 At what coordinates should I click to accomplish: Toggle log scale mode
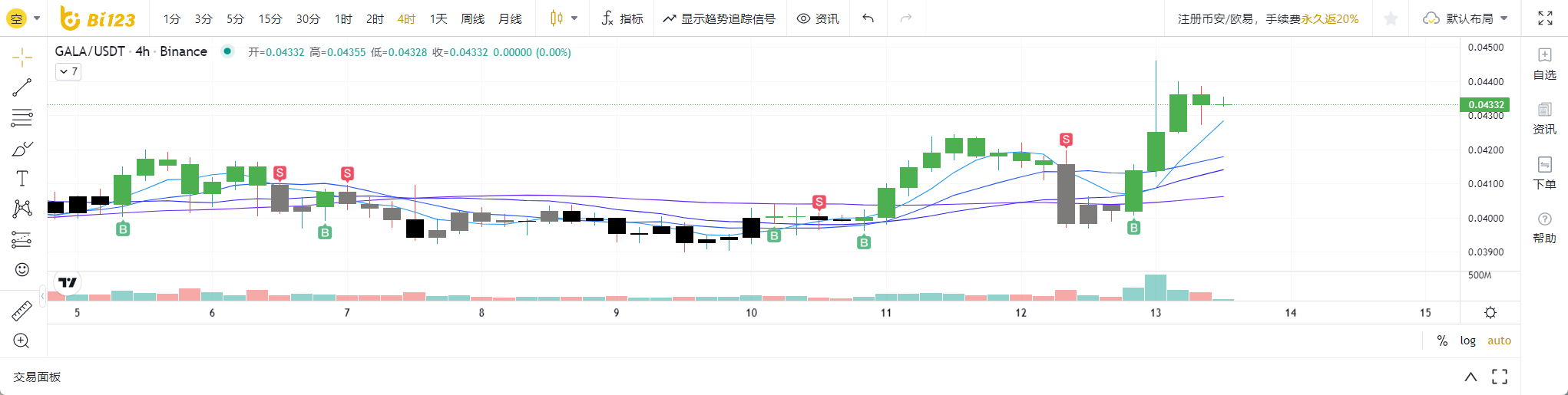pyautogui.click(x=1468, y=341)
